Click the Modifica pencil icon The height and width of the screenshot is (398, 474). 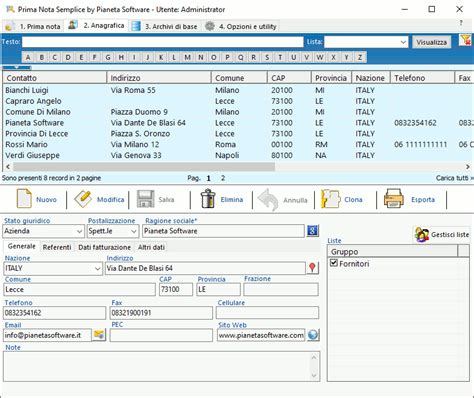[83, 199]
